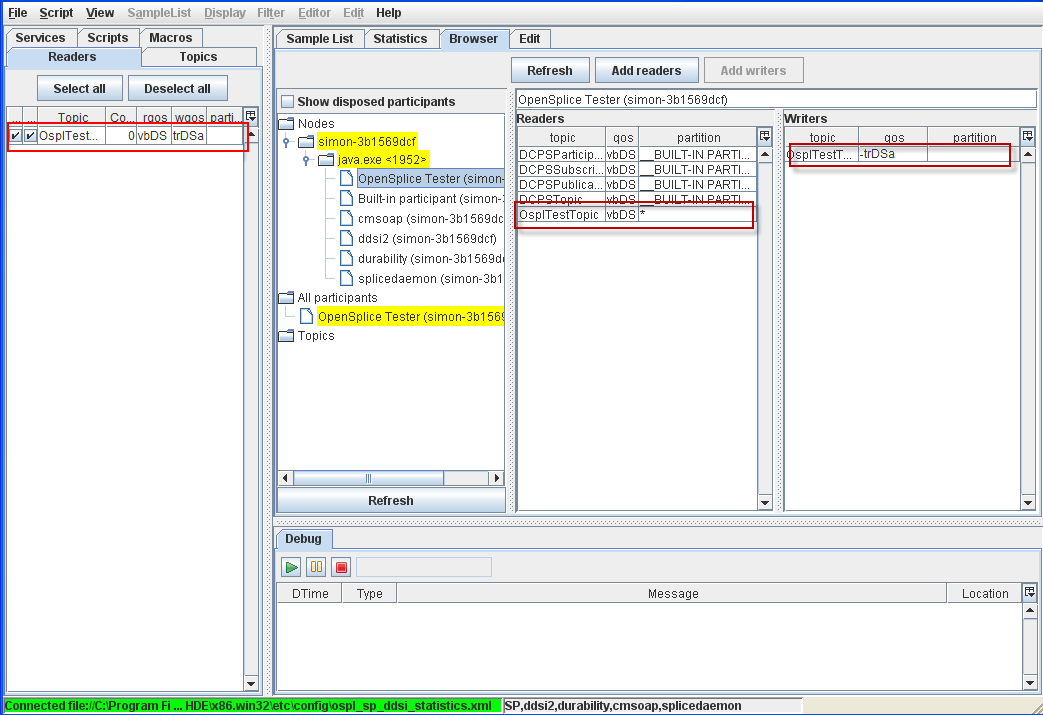Viewport: 1043px width, 715px height.
Task: Start the debug play button
Action: click(291, 567)
